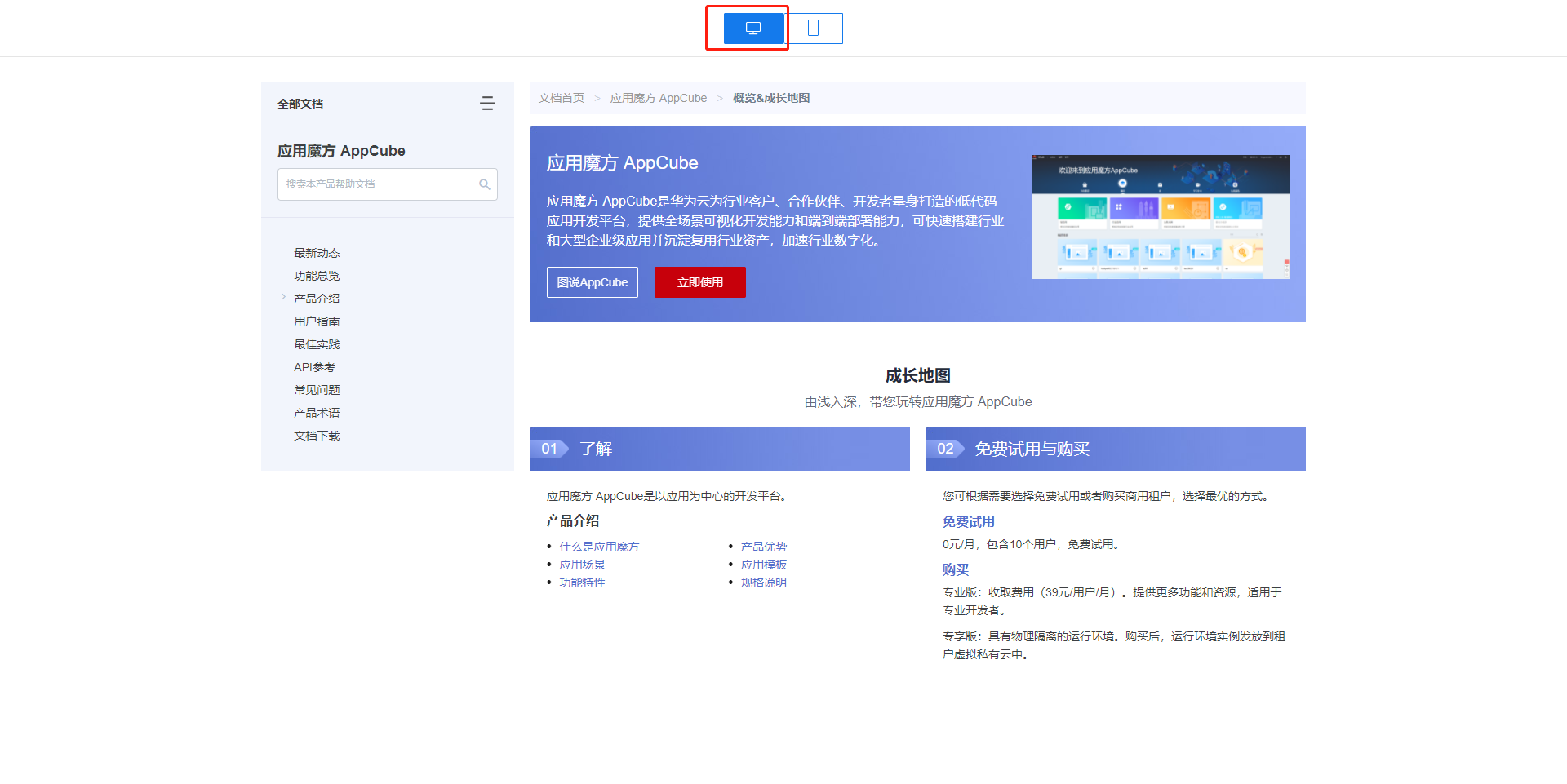This screenshot has width=1567, height=784.
Task: Open the 购买 heading link
Action: (x=956, y=570)
